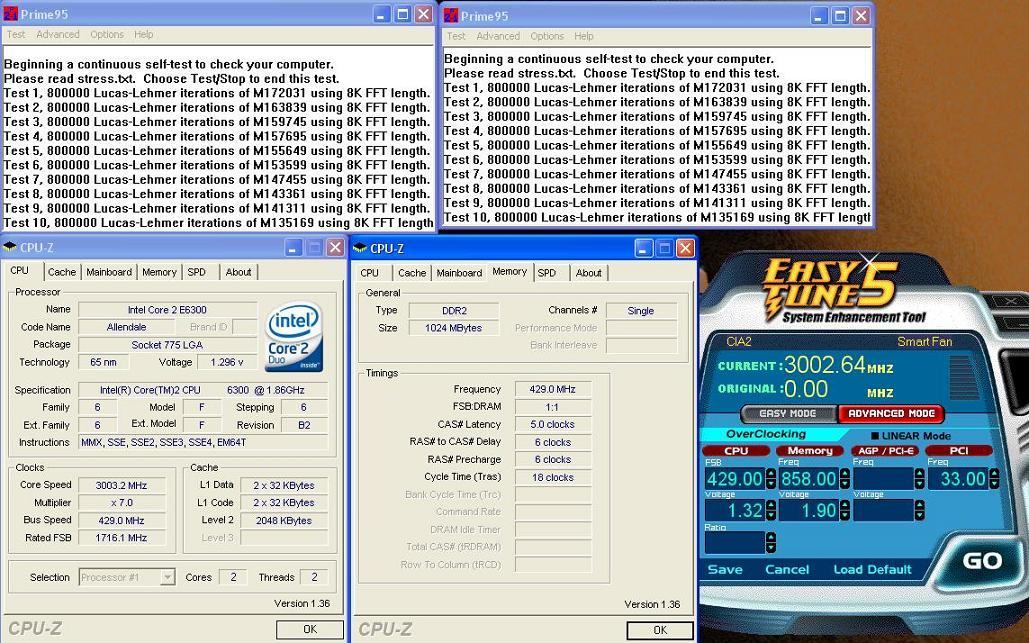Open Advanced menu in left Prime95 window

(x=58, y=34)
